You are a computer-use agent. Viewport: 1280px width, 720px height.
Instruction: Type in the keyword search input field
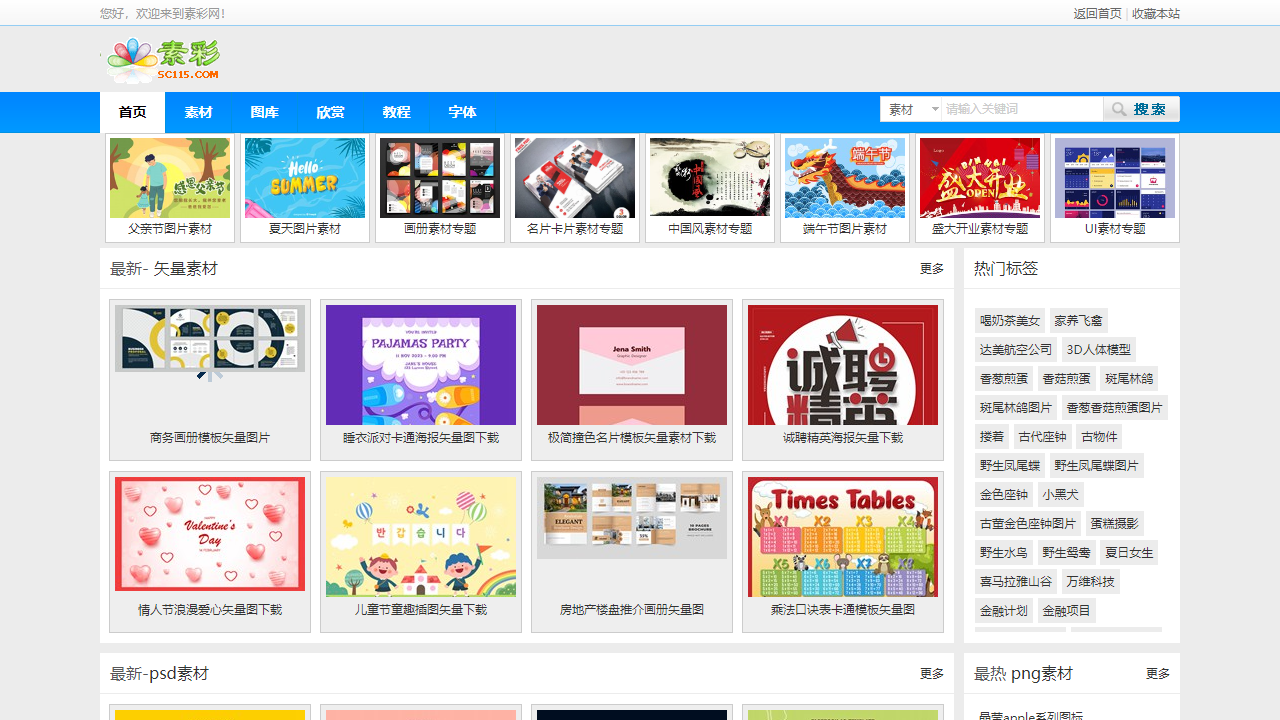pyautogui.click(x=1021, y=109)
